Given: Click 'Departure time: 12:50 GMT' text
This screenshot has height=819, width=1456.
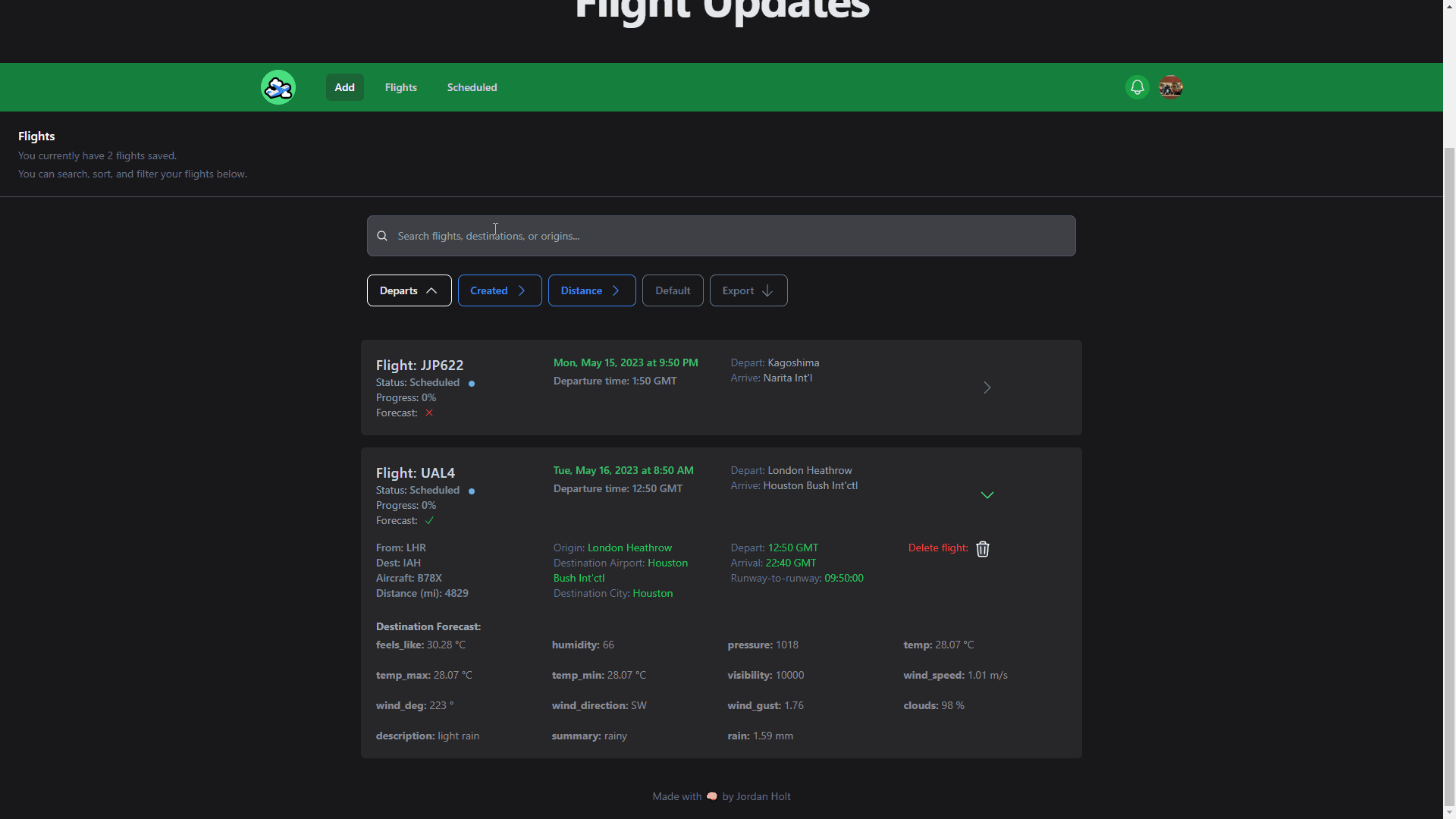Looking at the screenshot, I should click(618, 488).
